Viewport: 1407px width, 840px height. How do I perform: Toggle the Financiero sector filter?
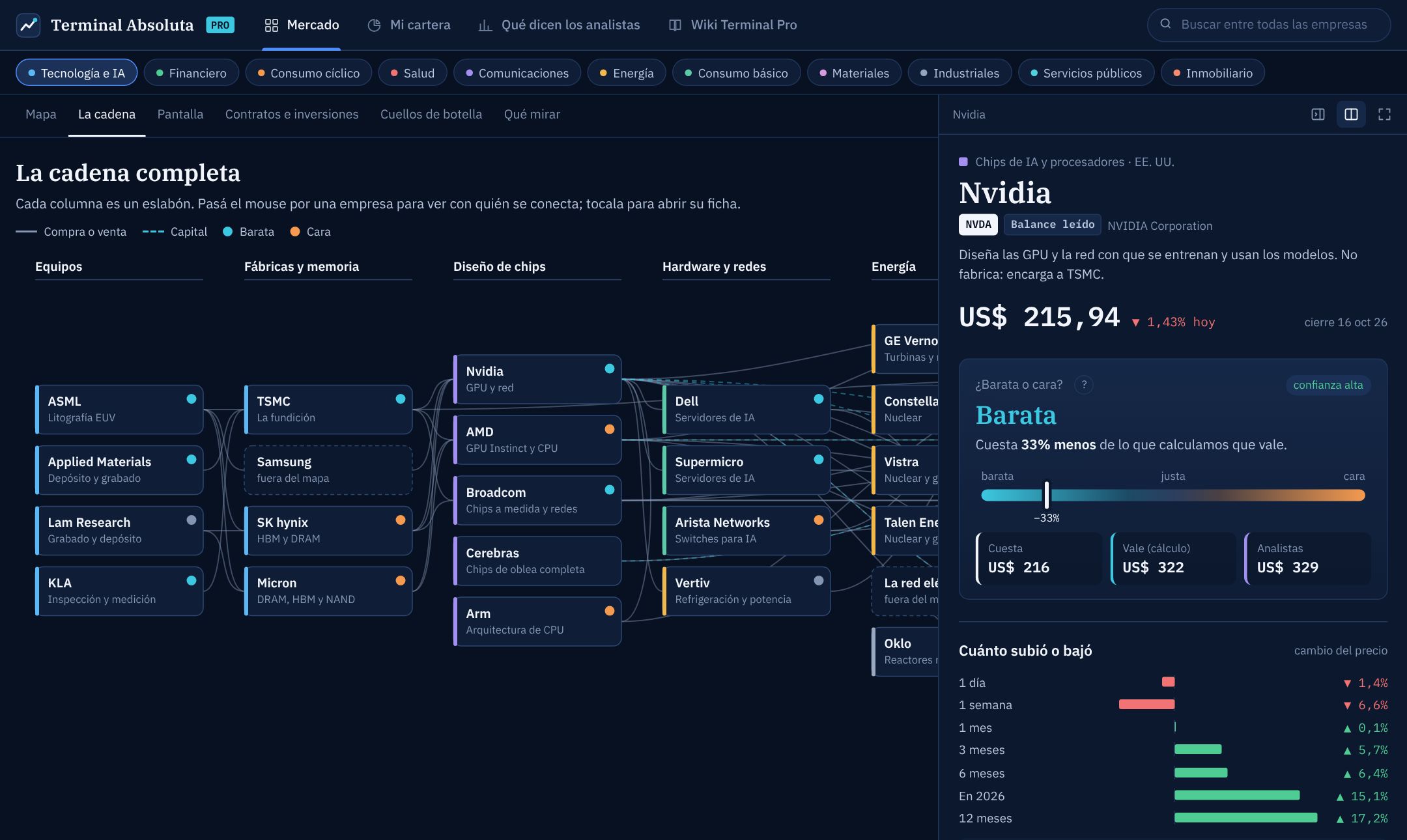coord(192,73)
